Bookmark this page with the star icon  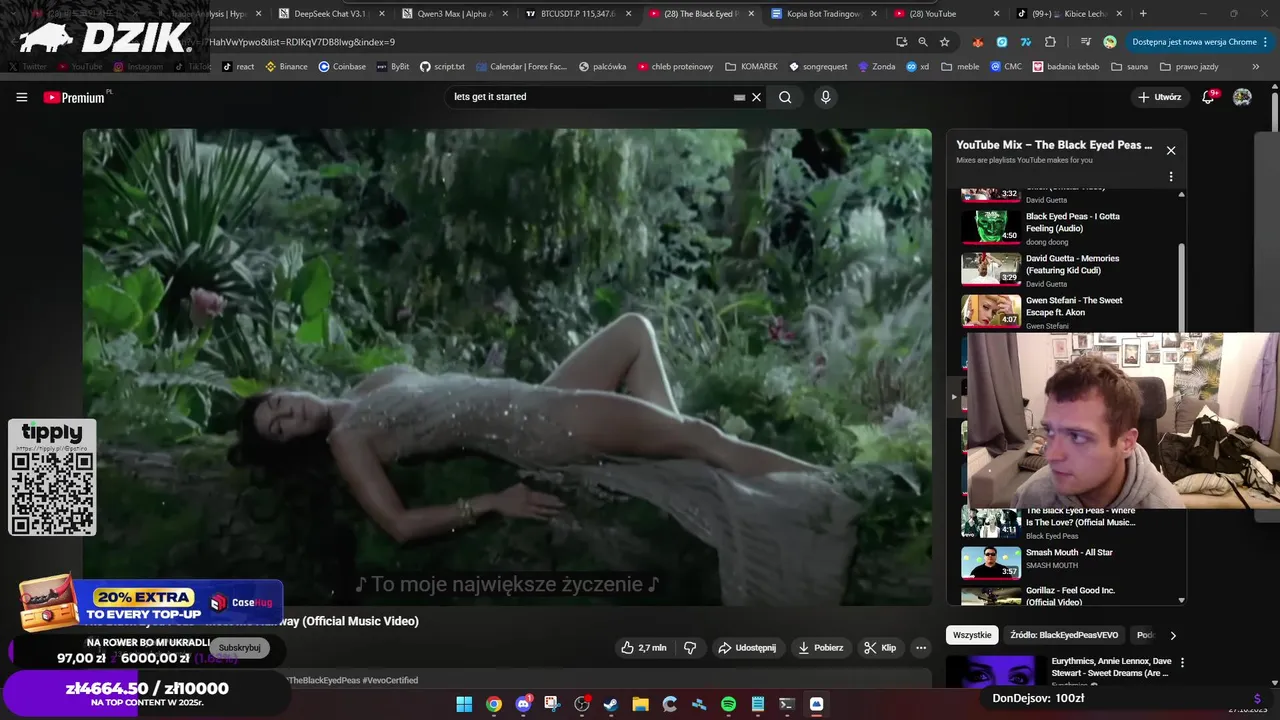pos(944,42)
